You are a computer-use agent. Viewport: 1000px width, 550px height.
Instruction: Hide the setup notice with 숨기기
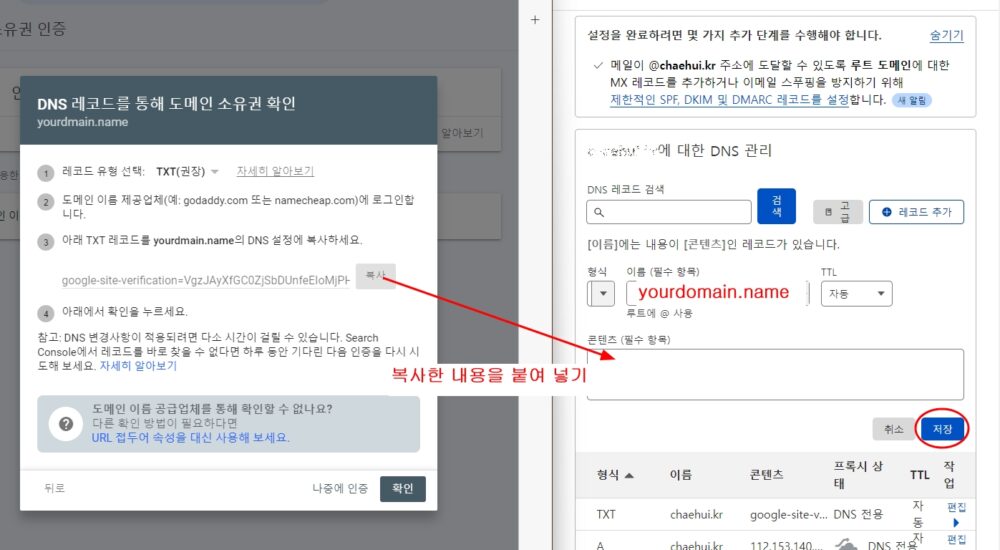coord(946,35)
